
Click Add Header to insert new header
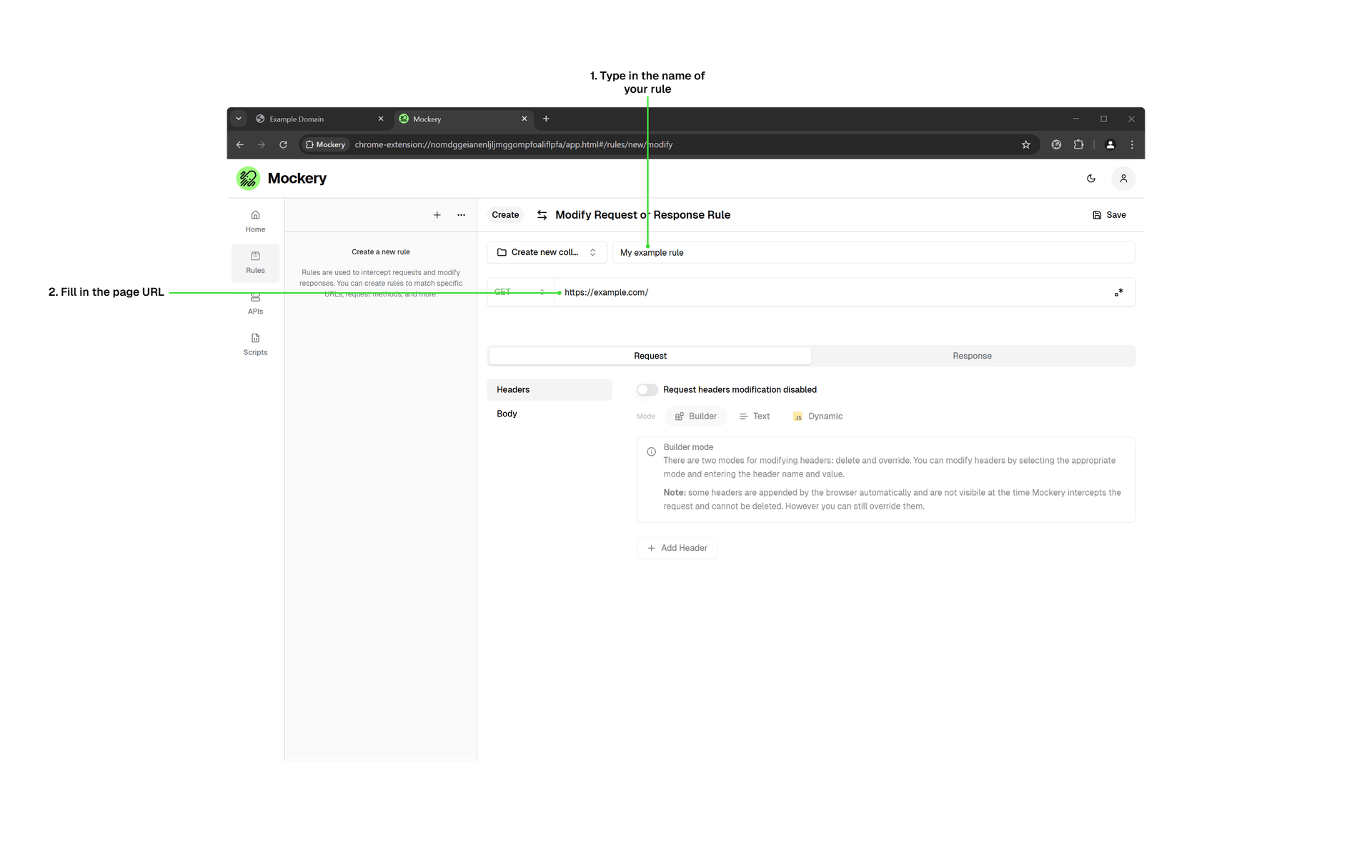[x=676, y=548]
